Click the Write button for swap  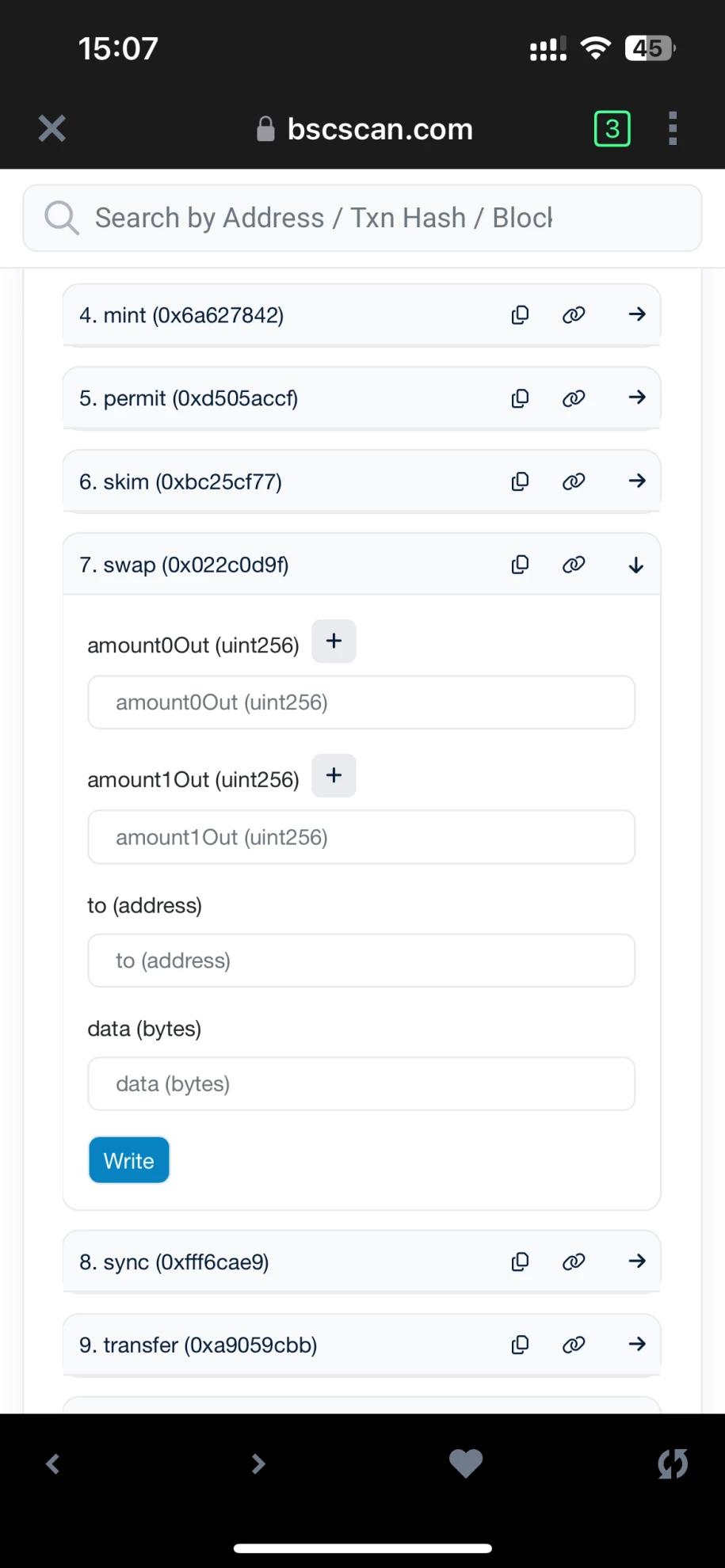tap(129, 1160)
